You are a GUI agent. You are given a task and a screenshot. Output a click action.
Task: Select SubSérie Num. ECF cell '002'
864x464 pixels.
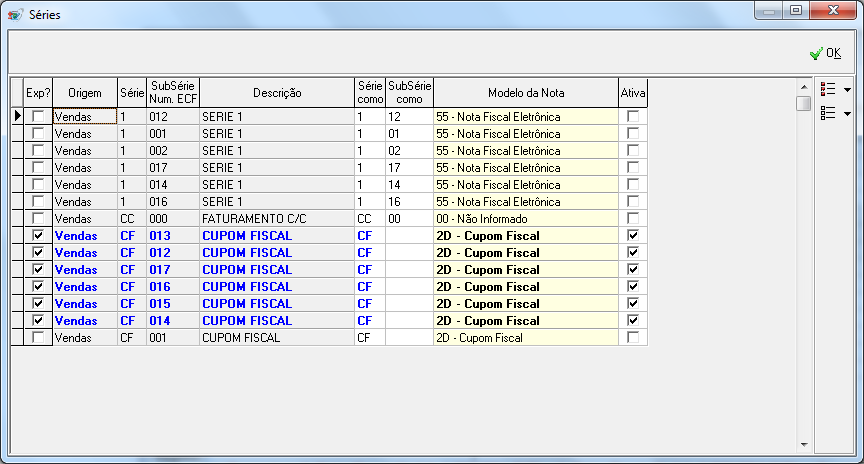(173, 150)
